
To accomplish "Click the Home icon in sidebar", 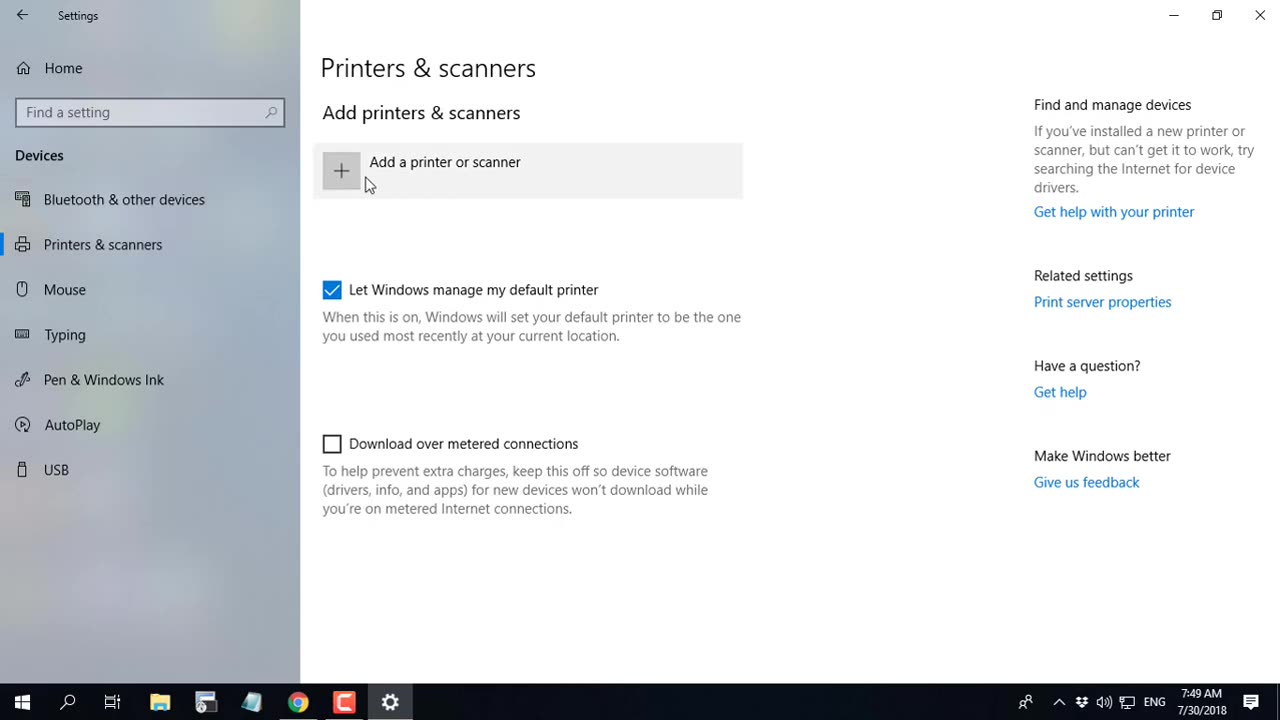I will [23, 68].
